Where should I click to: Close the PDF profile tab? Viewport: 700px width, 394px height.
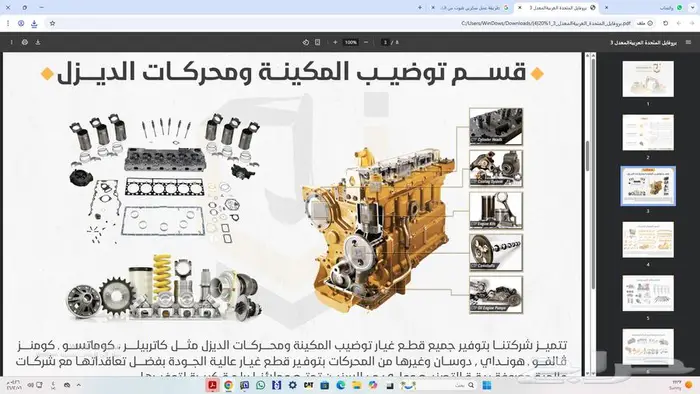click(x=520, y=8)
